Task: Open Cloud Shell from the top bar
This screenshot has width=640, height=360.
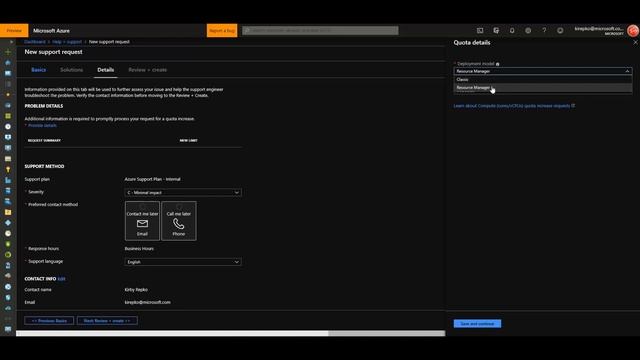Action: click(480, 31)
